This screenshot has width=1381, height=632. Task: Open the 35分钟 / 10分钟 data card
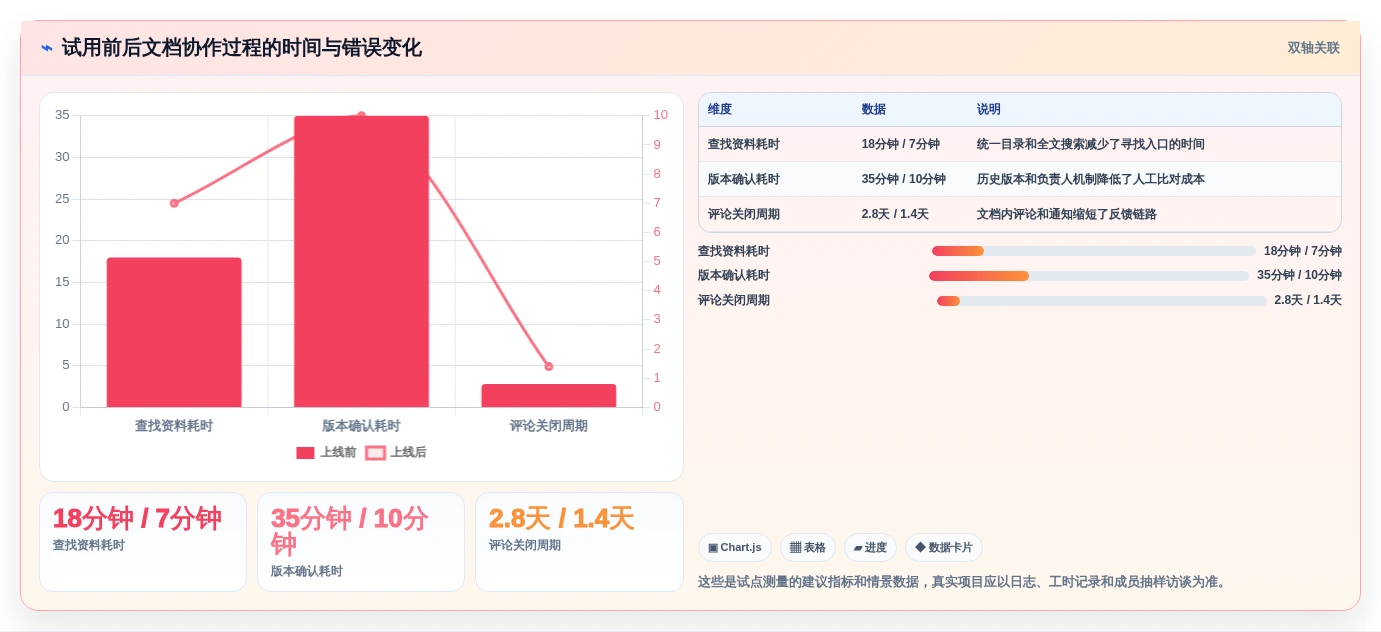(x=361, y=542)
